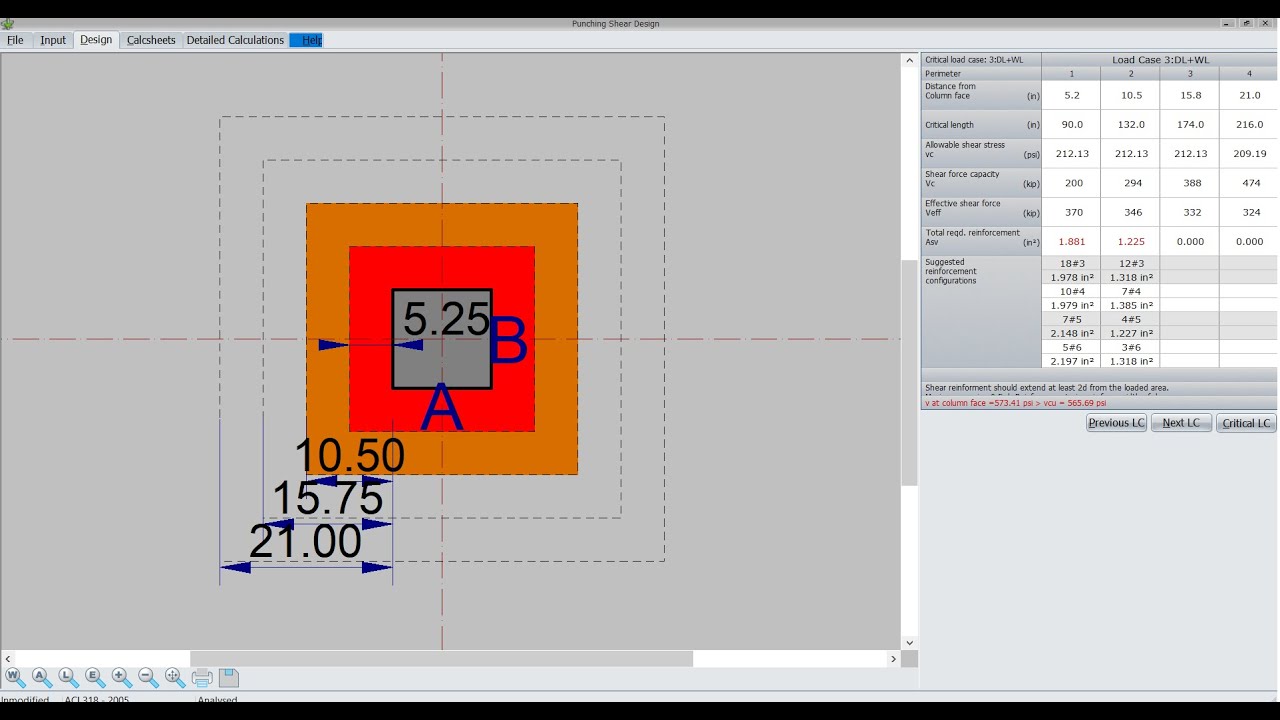Viewport: 1280px width, 720px height.
Task: Click the vertical scrollbar up arrow
Action: coord(909,60)
